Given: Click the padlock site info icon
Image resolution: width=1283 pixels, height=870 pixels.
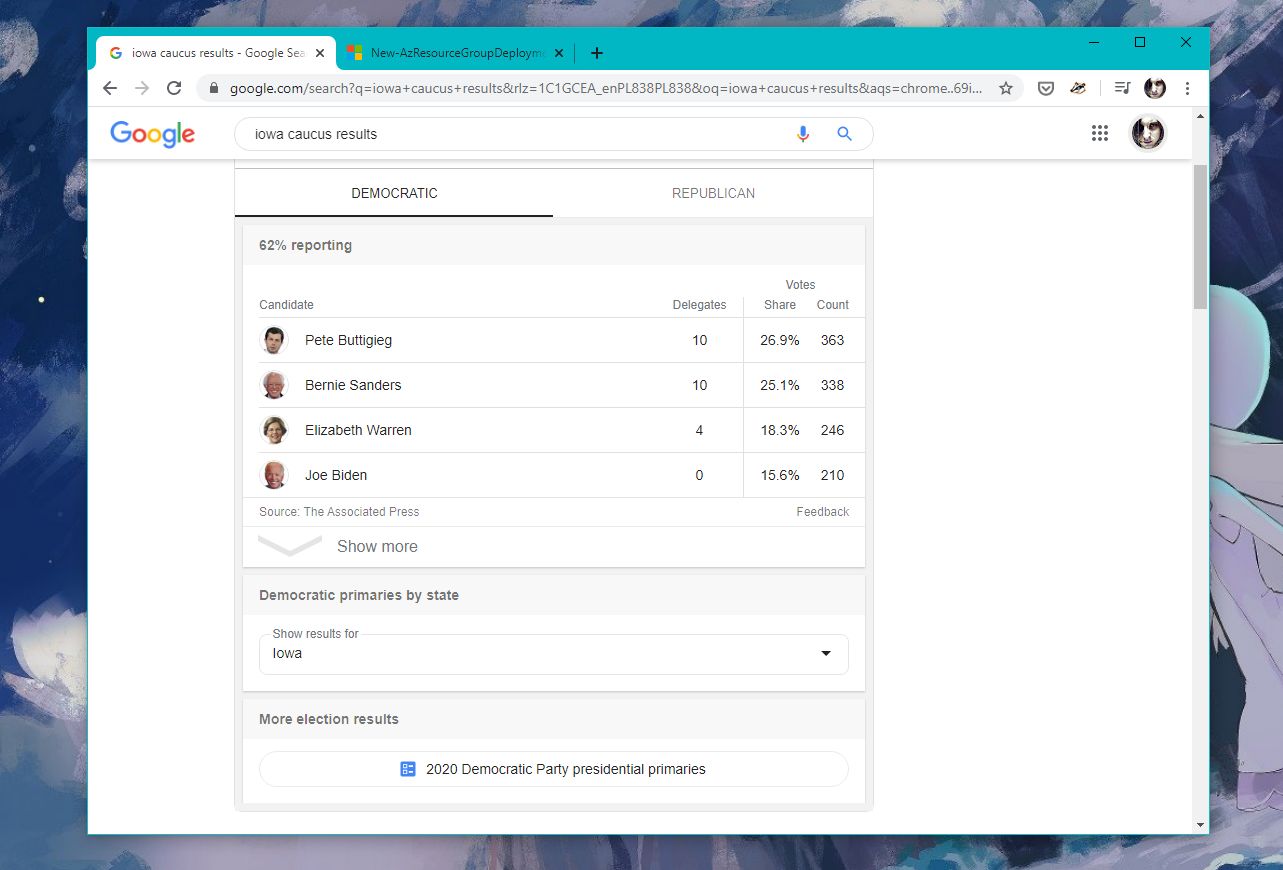Looking at the screenshot, I should tap(213, 88).
